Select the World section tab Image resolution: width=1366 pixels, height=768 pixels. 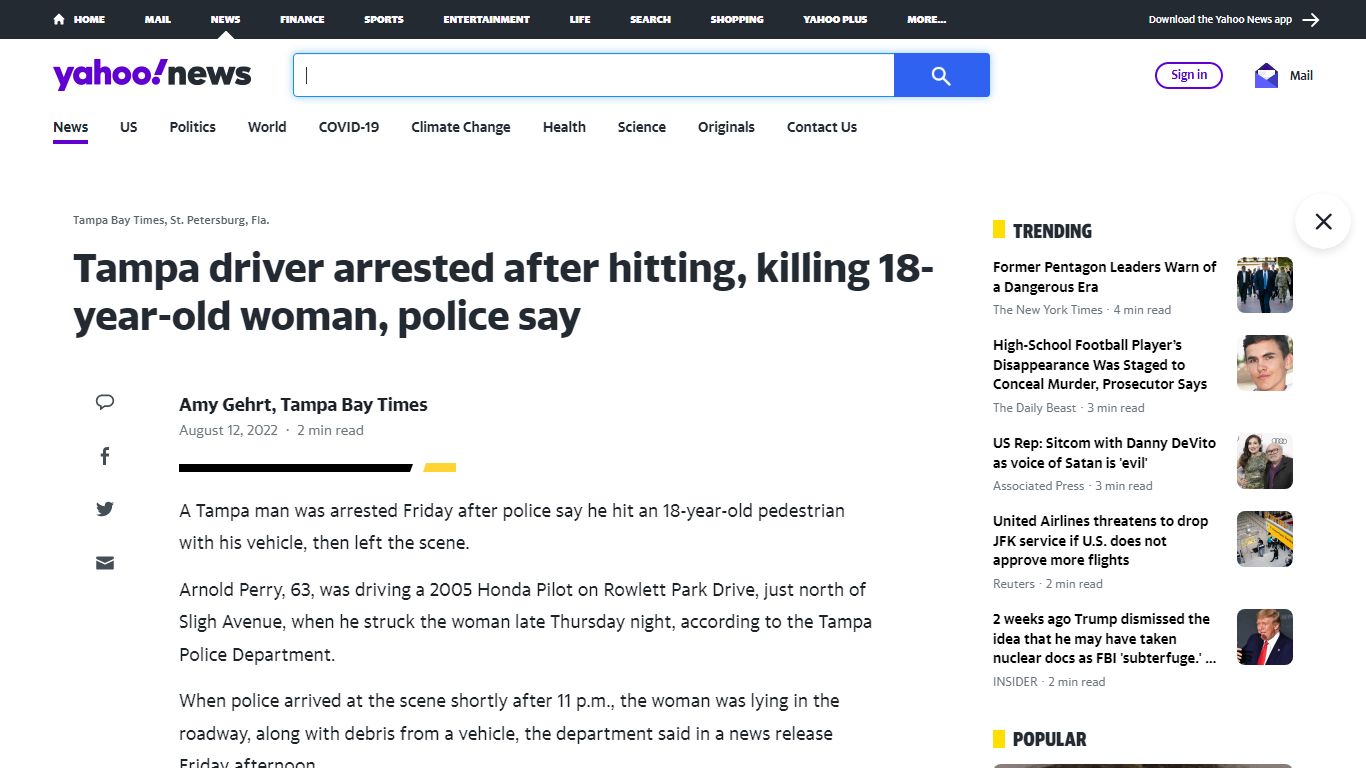pos(267,127)
